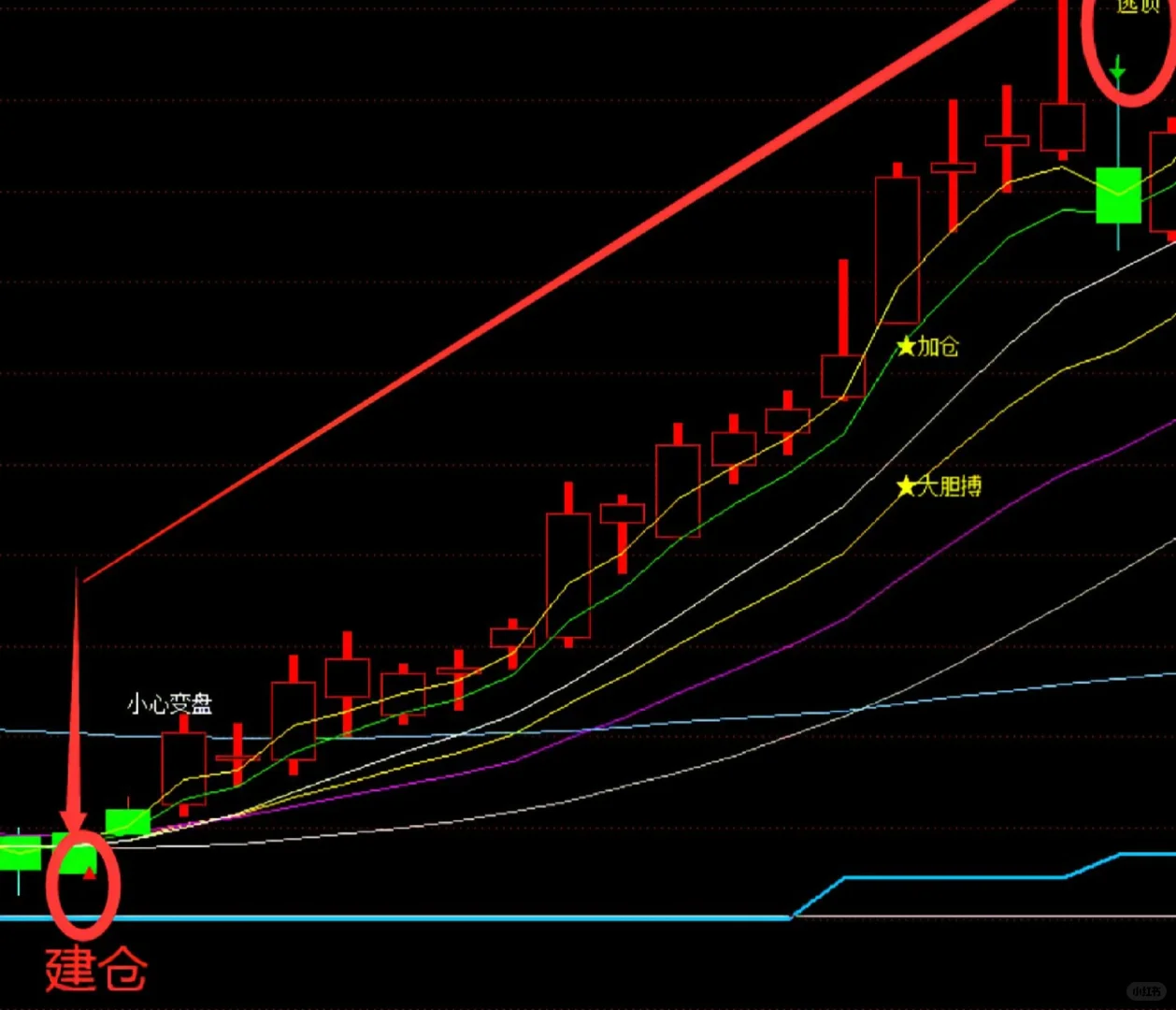This screenshot has height=1010, width=1176.
Task: Select the 加仓 signal label
Action: pos(938,347)
